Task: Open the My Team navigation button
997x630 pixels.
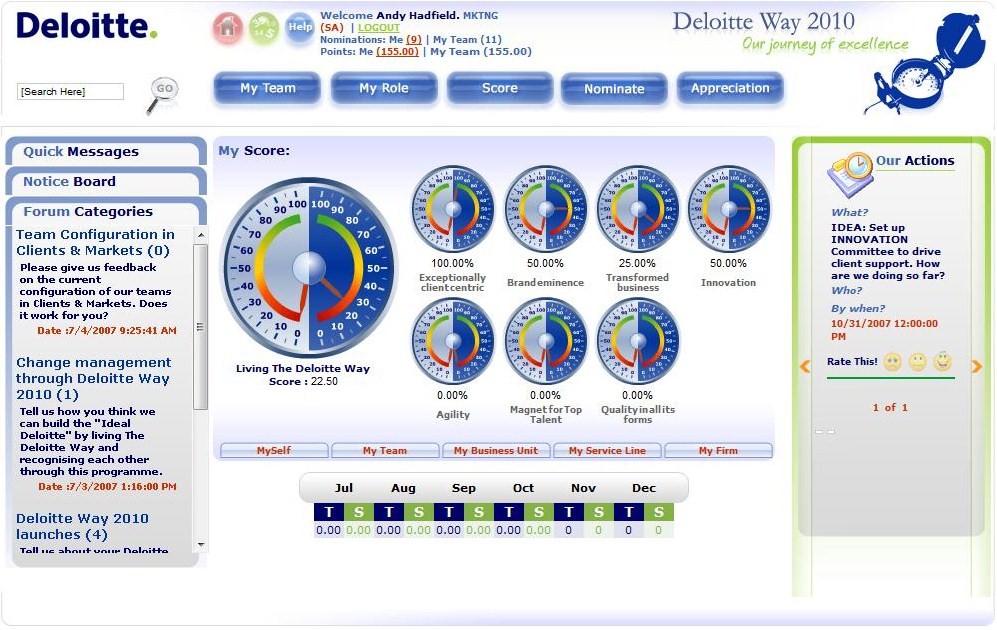Action: pos(268,88)
